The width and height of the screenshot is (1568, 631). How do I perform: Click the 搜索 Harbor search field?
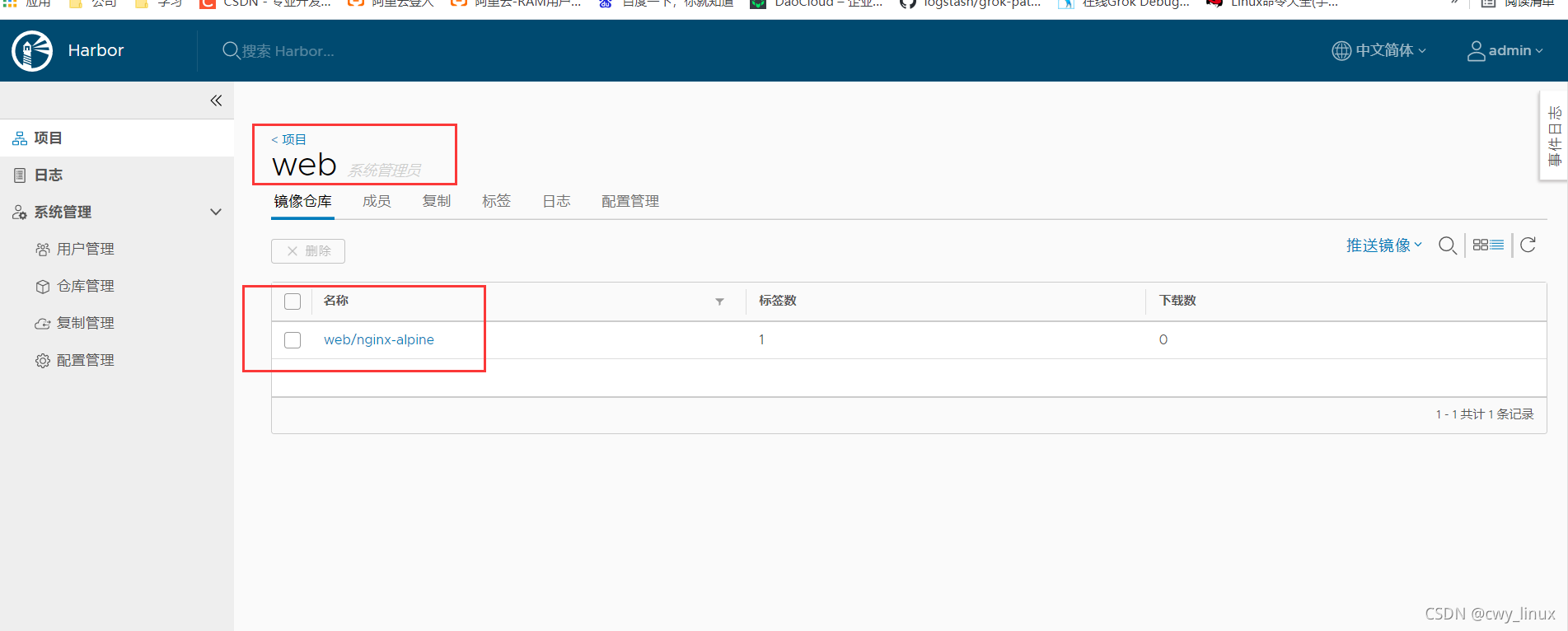coord(288,51)
